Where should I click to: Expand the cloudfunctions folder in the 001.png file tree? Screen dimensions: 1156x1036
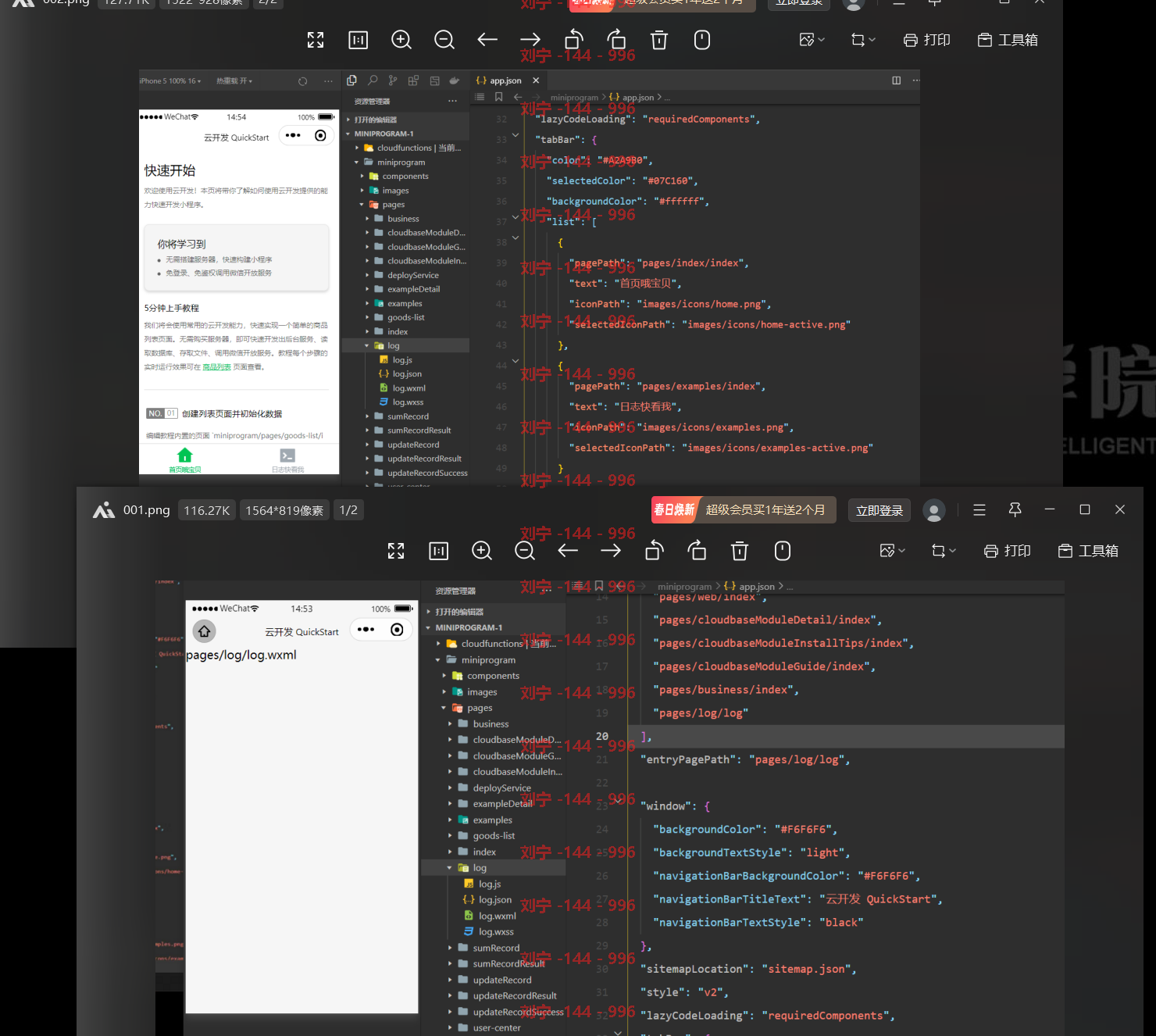tap(438, 644)
